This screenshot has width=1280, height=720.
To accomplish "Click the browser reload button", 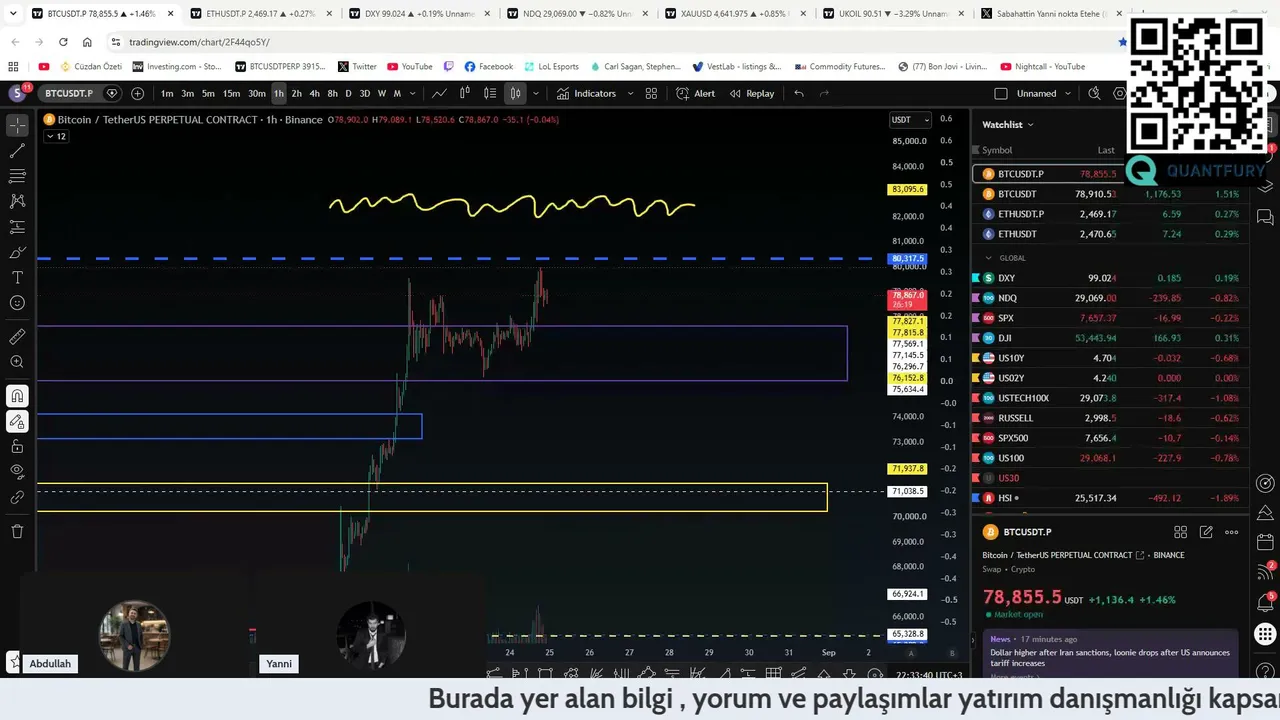I will pos(63,42).
